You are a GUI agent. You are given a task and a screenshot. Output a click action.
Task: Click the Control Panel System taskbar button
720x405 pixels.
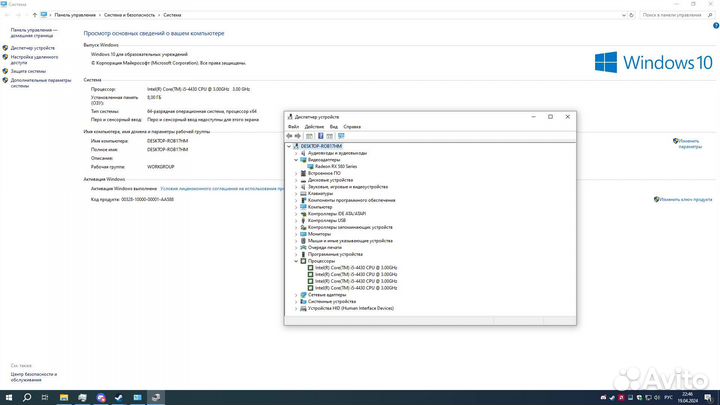137,397
